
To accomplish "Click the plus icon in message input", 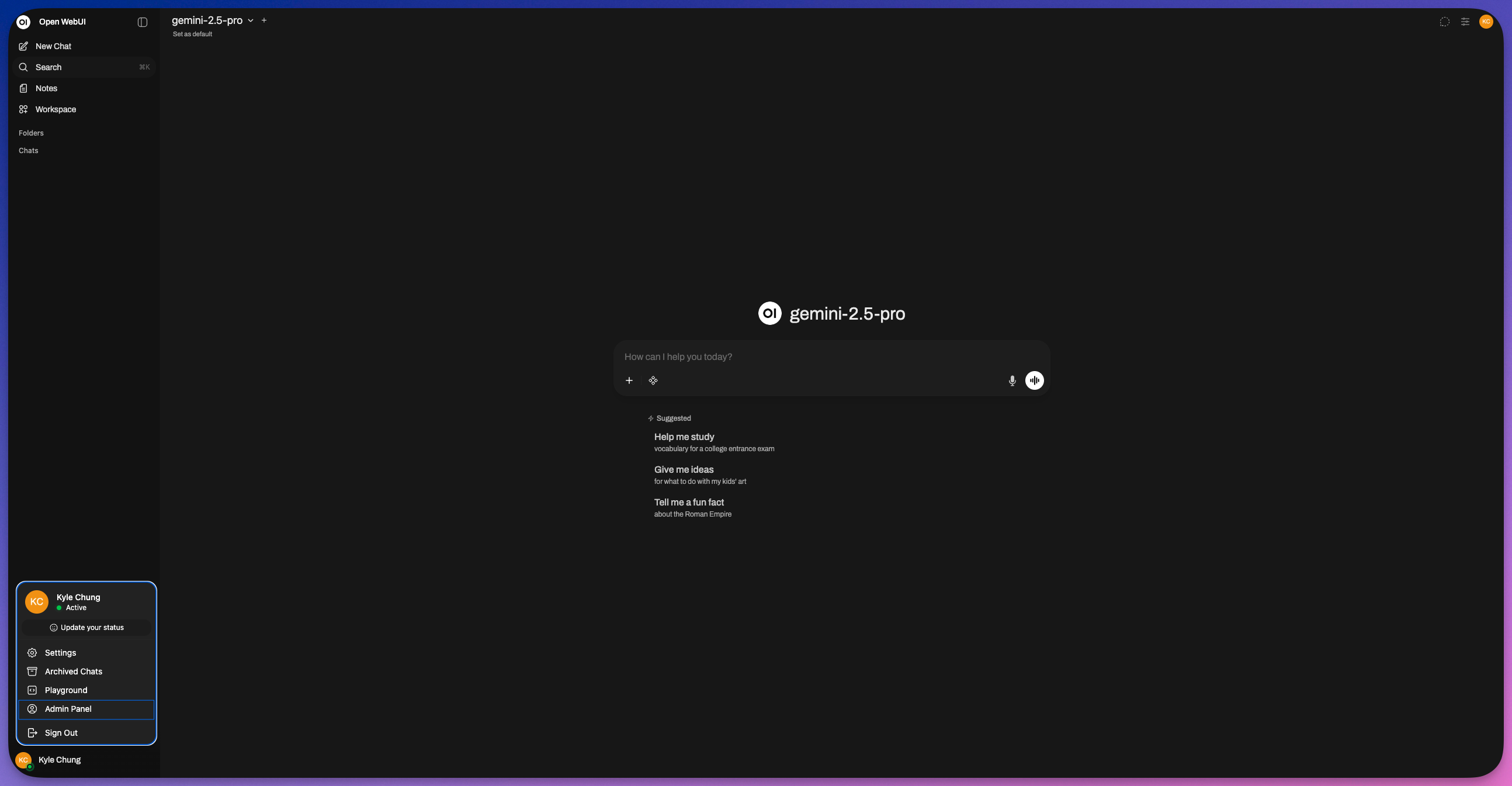I will [629, 380].
